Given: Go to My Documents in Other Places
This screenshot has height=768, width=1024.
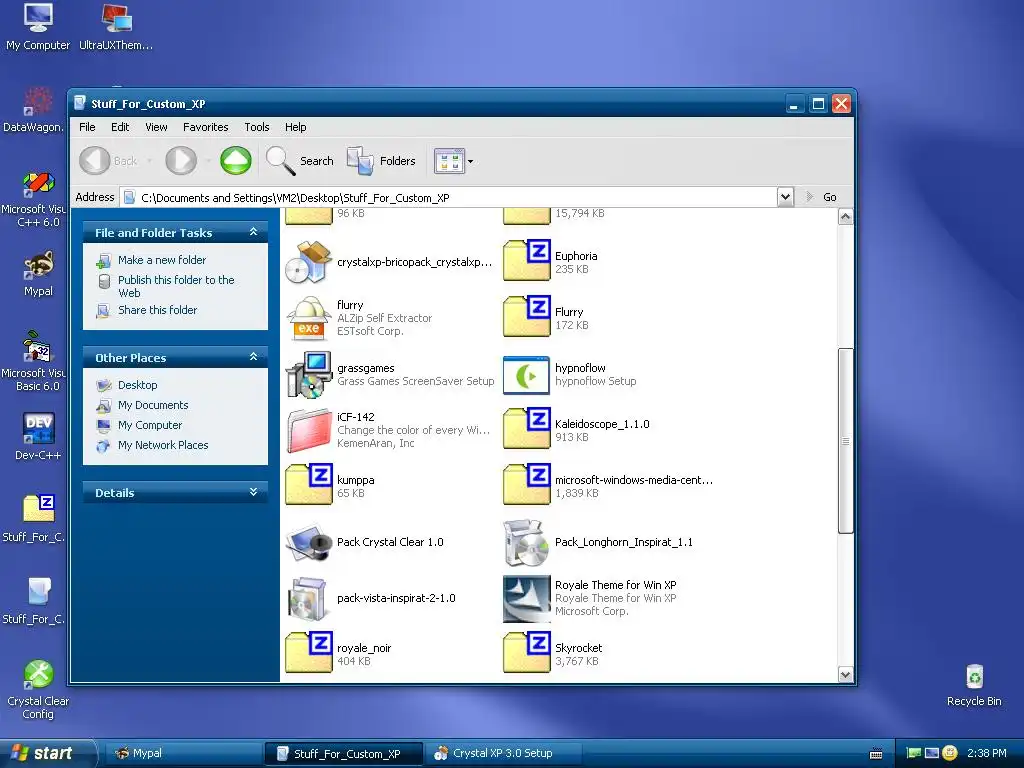Looking at the screenshot, I should tap(153, 405).
